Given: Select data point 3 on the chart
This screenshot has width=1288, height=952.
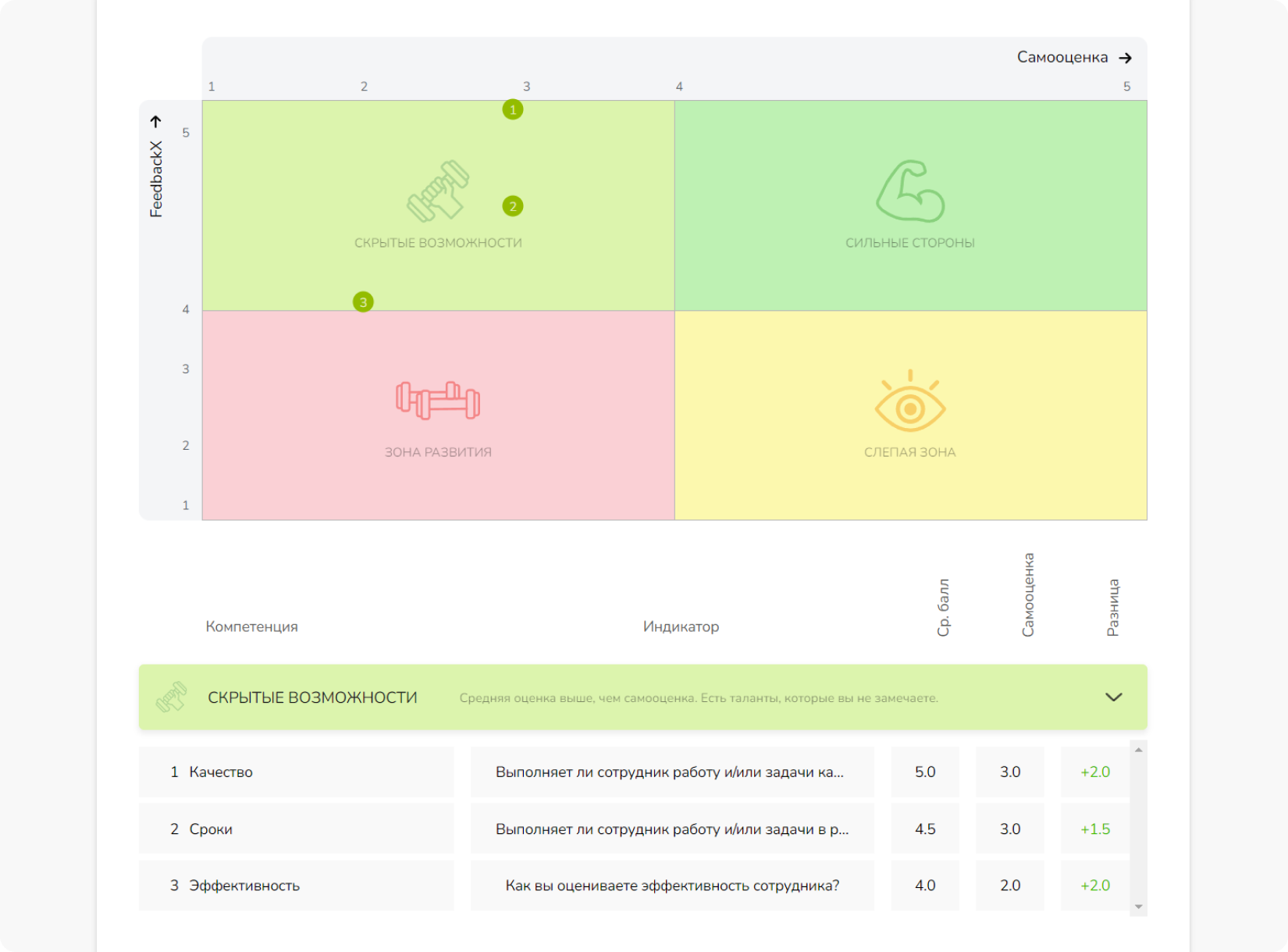Looking at the screenshot, I should [363, 302].
